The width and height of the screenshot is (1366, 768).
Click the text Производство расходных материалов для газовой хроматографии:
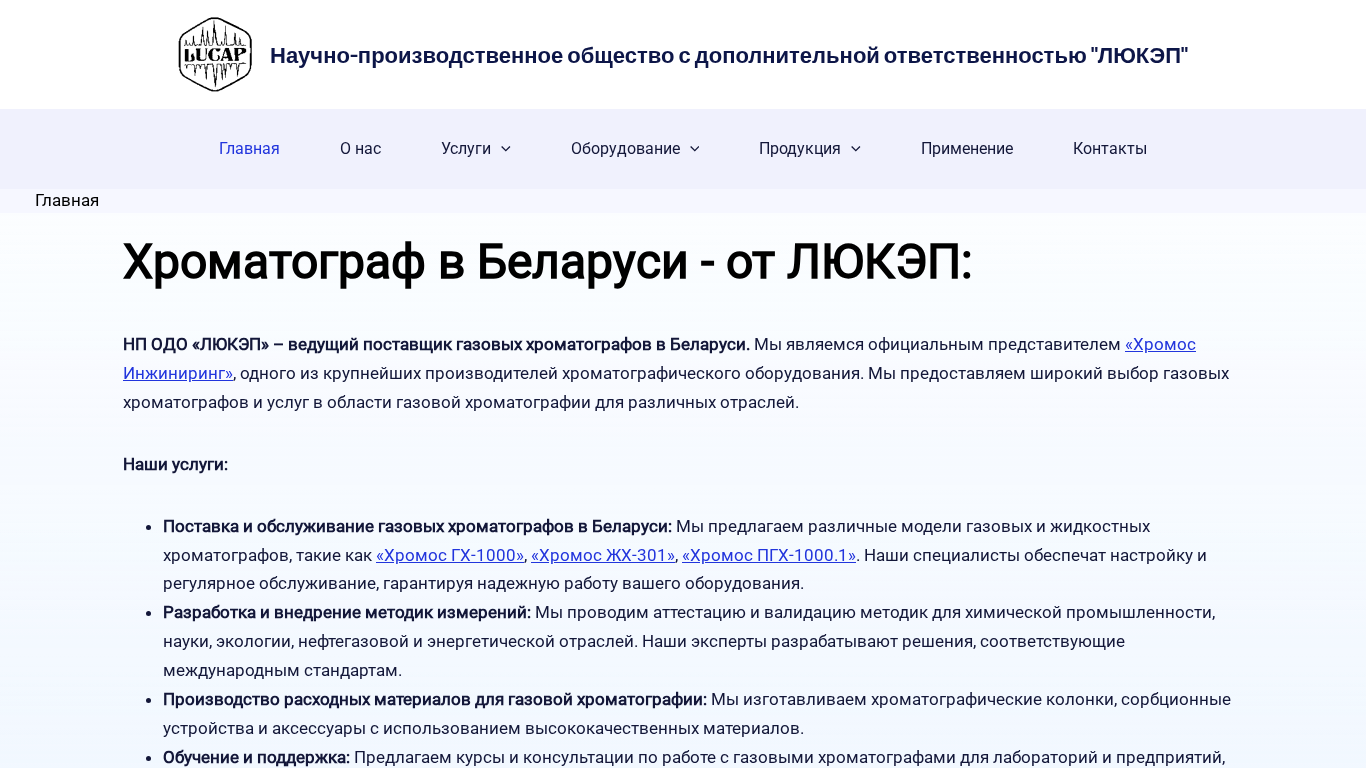435,699
